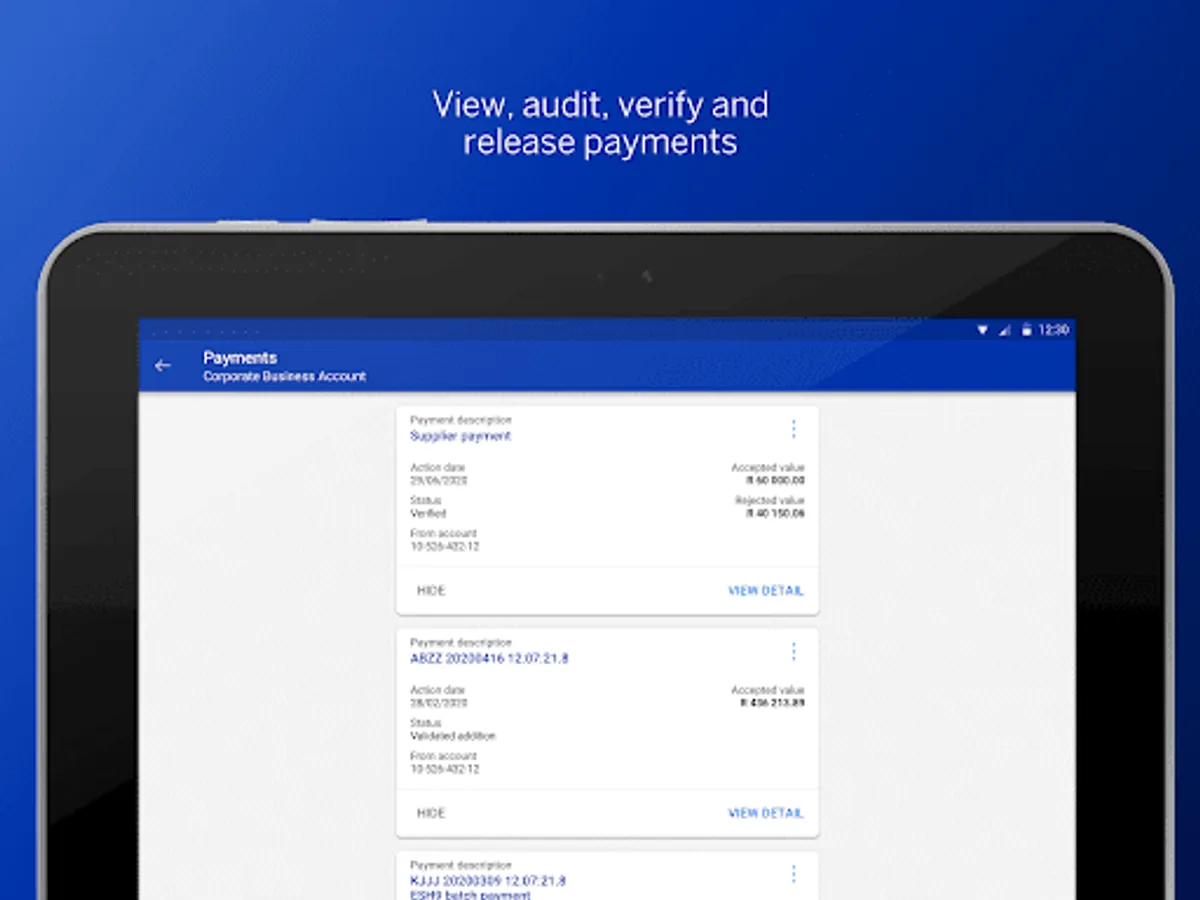Collapse Supplier payment card with HIDE
Image resolution: width=1200 pixels, height=900 pixels.
(x=431, y=591)
